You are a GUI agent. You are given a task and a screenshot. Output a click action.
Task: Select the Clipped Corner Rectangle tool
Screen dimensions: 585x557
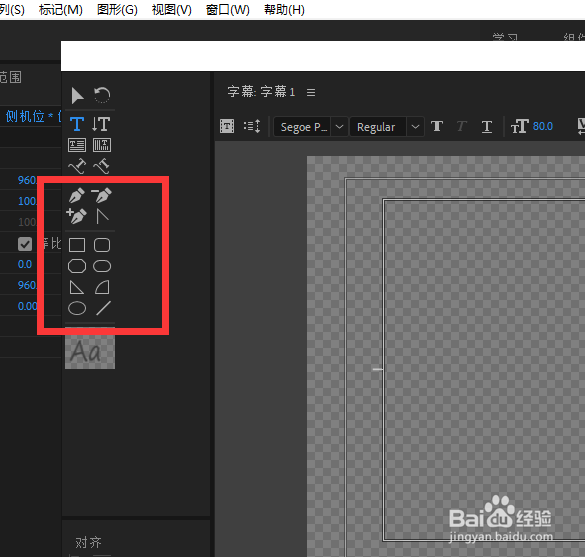(x=77, y=266)
